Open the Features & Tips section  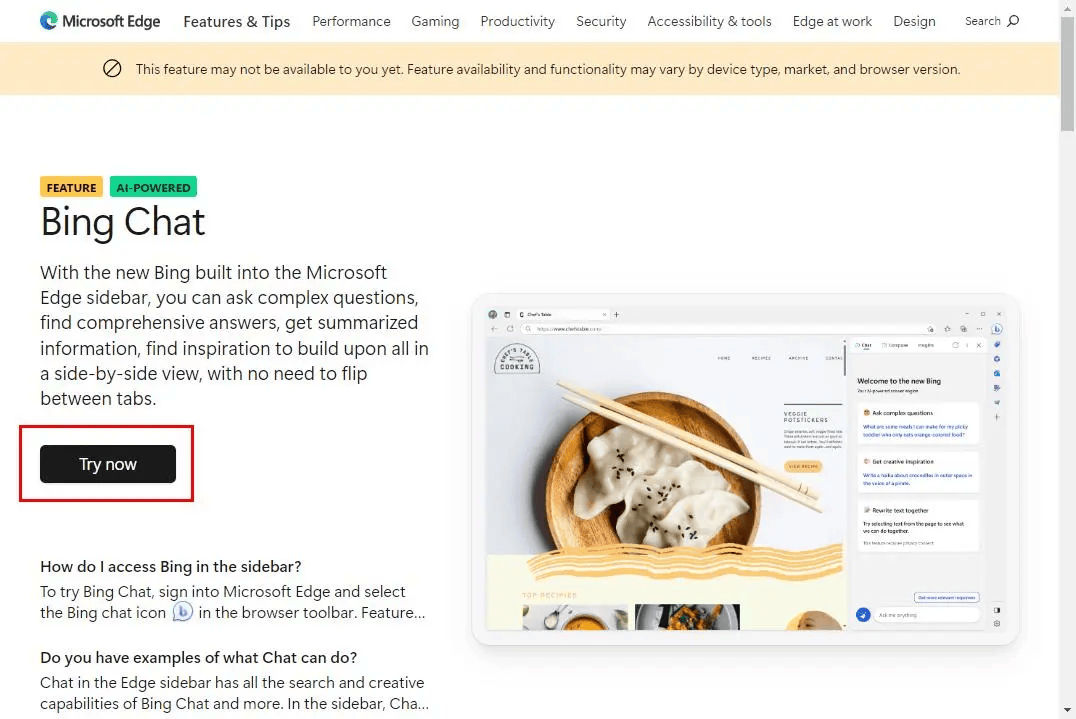tap(237, 21)
